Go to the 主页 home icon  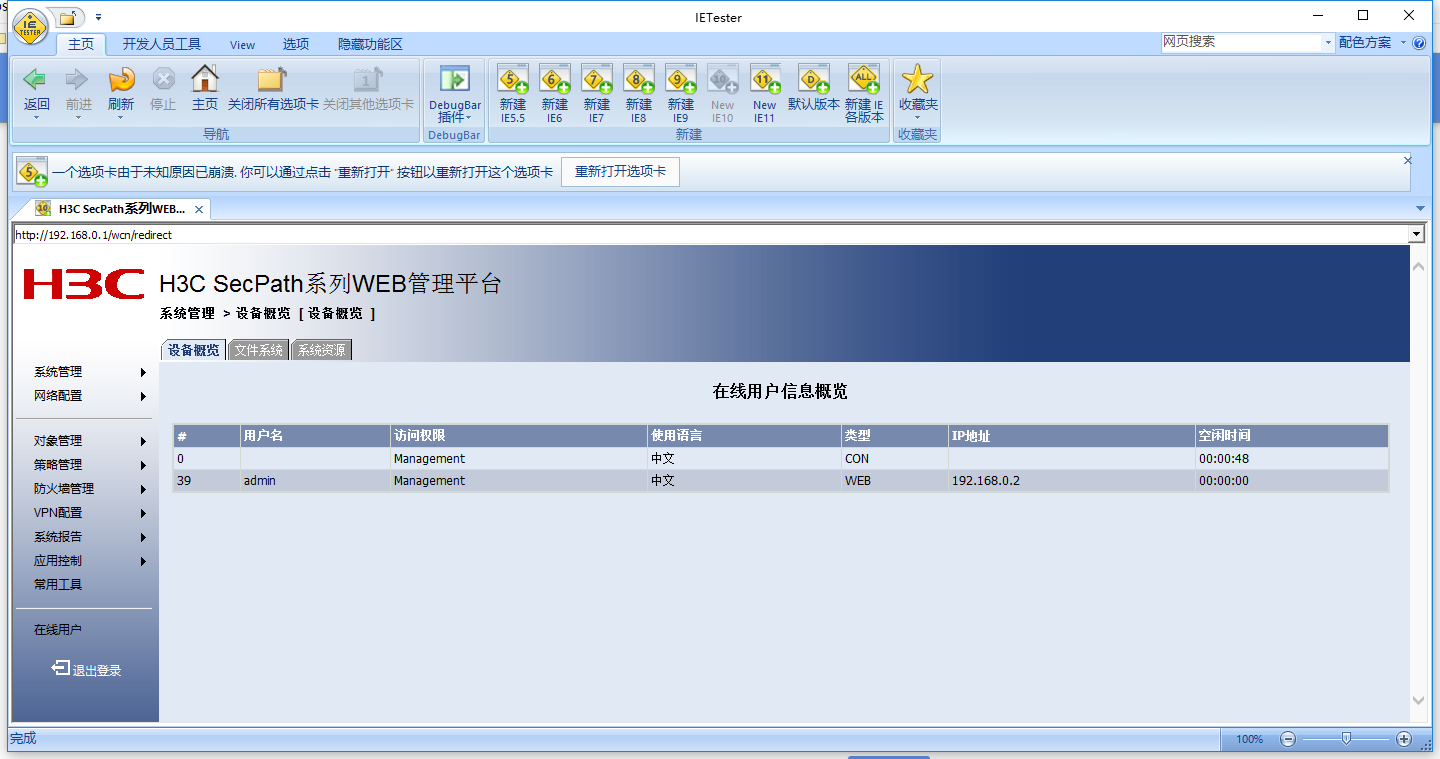(x=205, y=79)
